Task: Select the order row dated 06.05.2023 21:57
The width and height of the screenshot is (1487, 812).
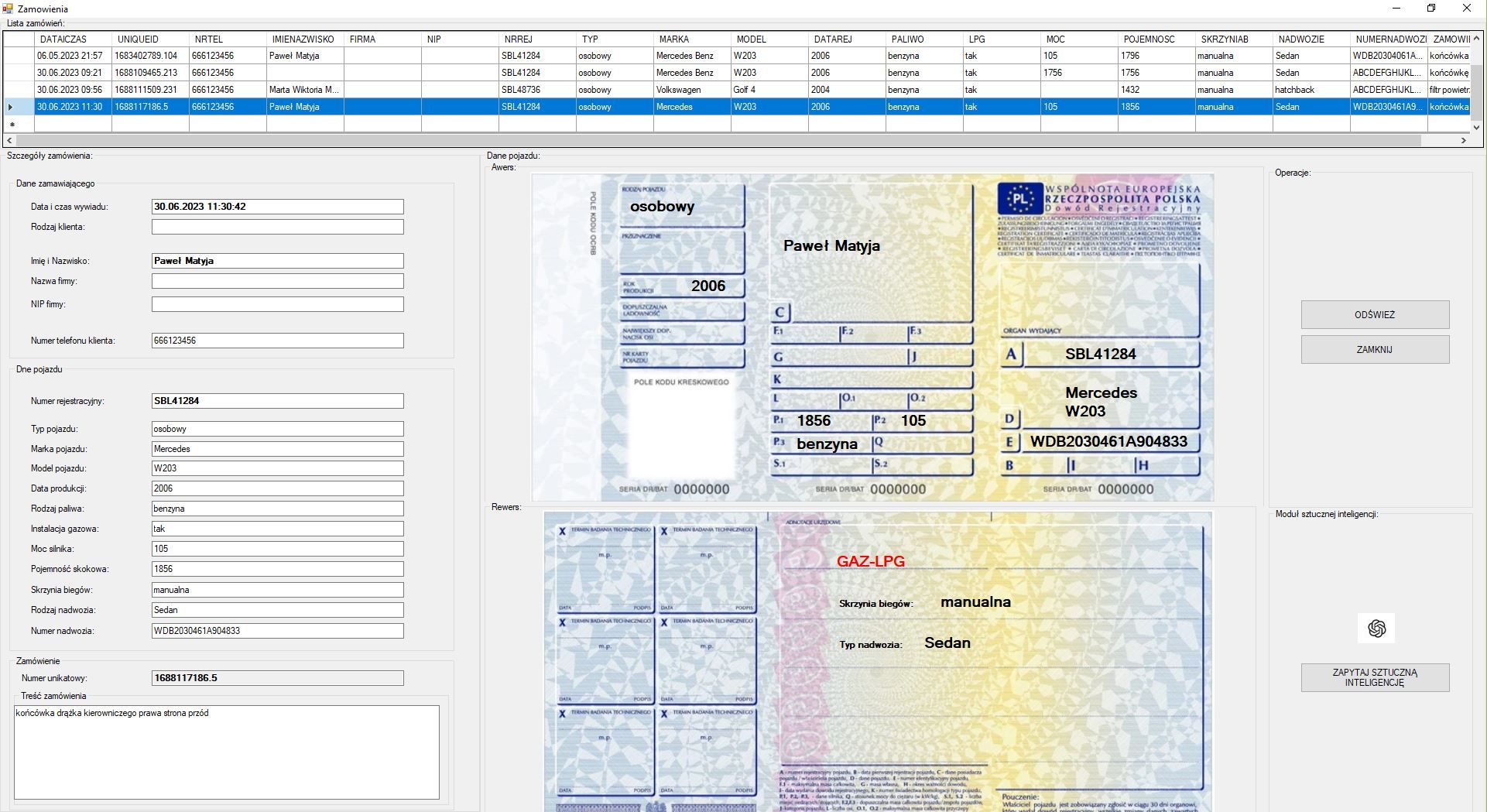Action: (x=70, y=56)
